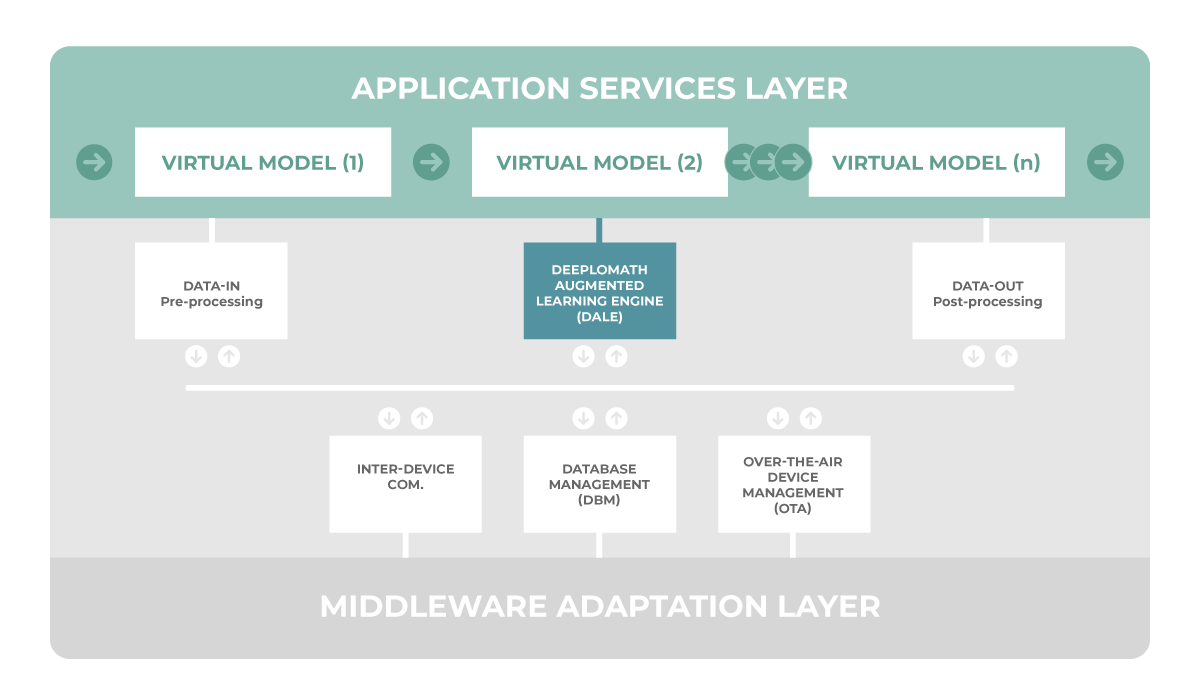Click the up arrow above Database Management
The width and height of the screenshot is (1200, 700).
pos(617,418)
